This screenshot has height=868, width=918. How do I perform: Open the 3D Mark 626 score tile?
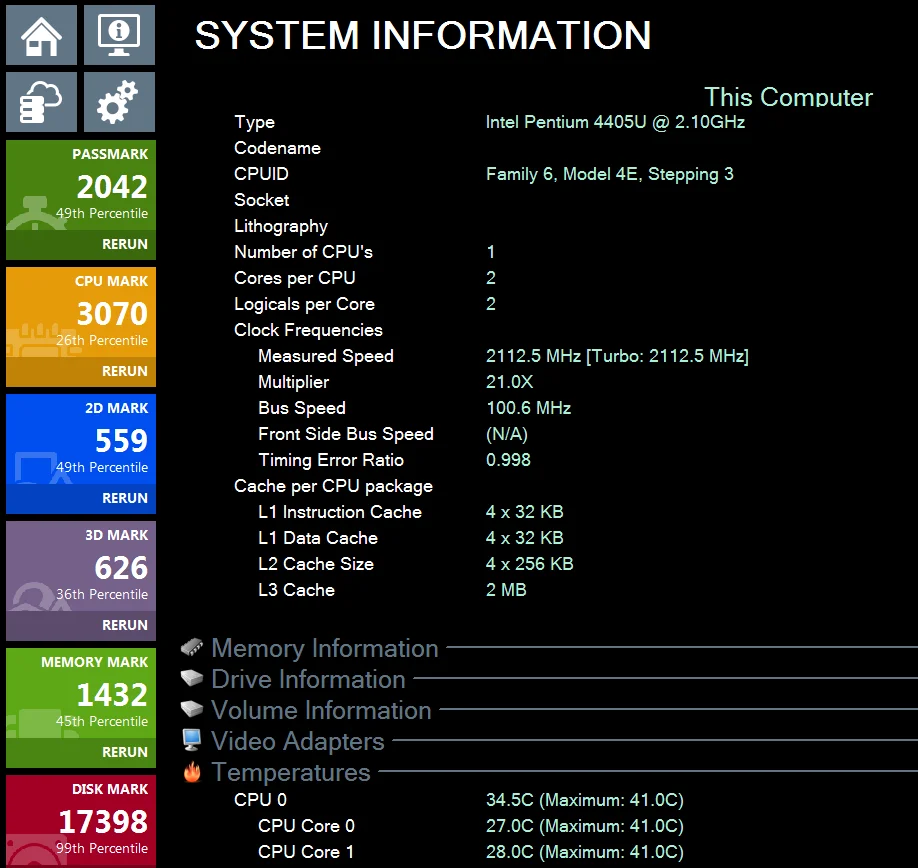(x=81, y=567)
